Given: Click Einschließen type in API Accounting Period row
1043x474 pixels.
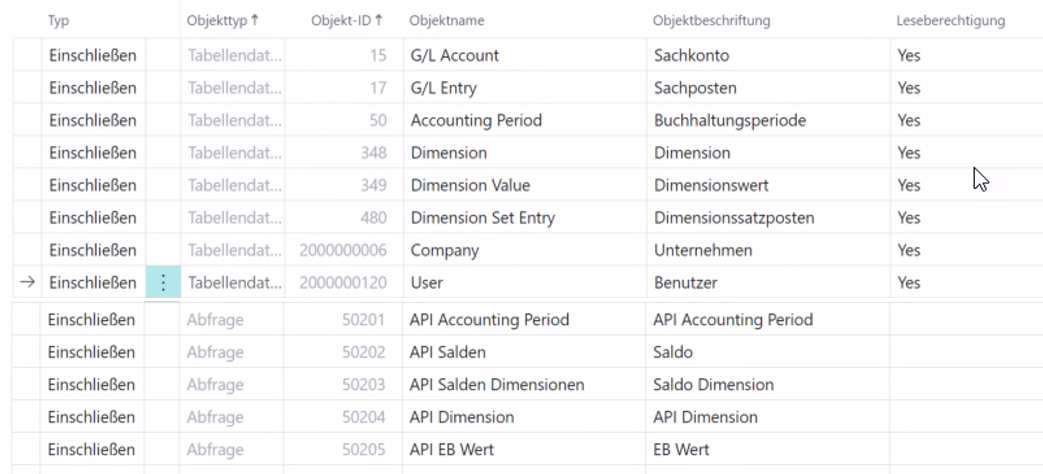Looking at the screenshot, I should point(92,320).
